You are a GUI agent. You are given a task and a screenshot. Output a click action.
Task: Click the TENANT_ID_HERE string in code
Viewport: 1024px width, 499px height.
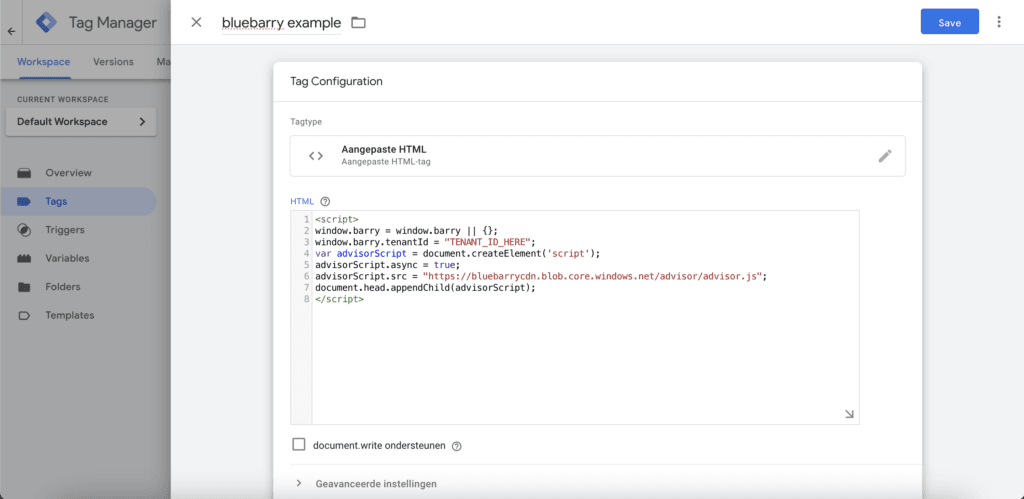(x=489, y=242)
